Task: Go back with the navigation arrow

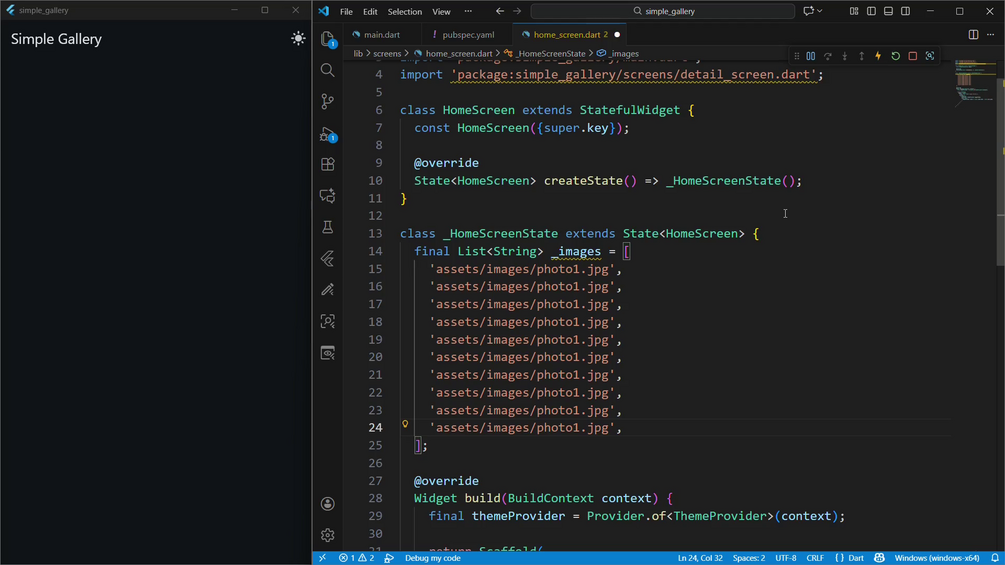Action: coord(500,11)
